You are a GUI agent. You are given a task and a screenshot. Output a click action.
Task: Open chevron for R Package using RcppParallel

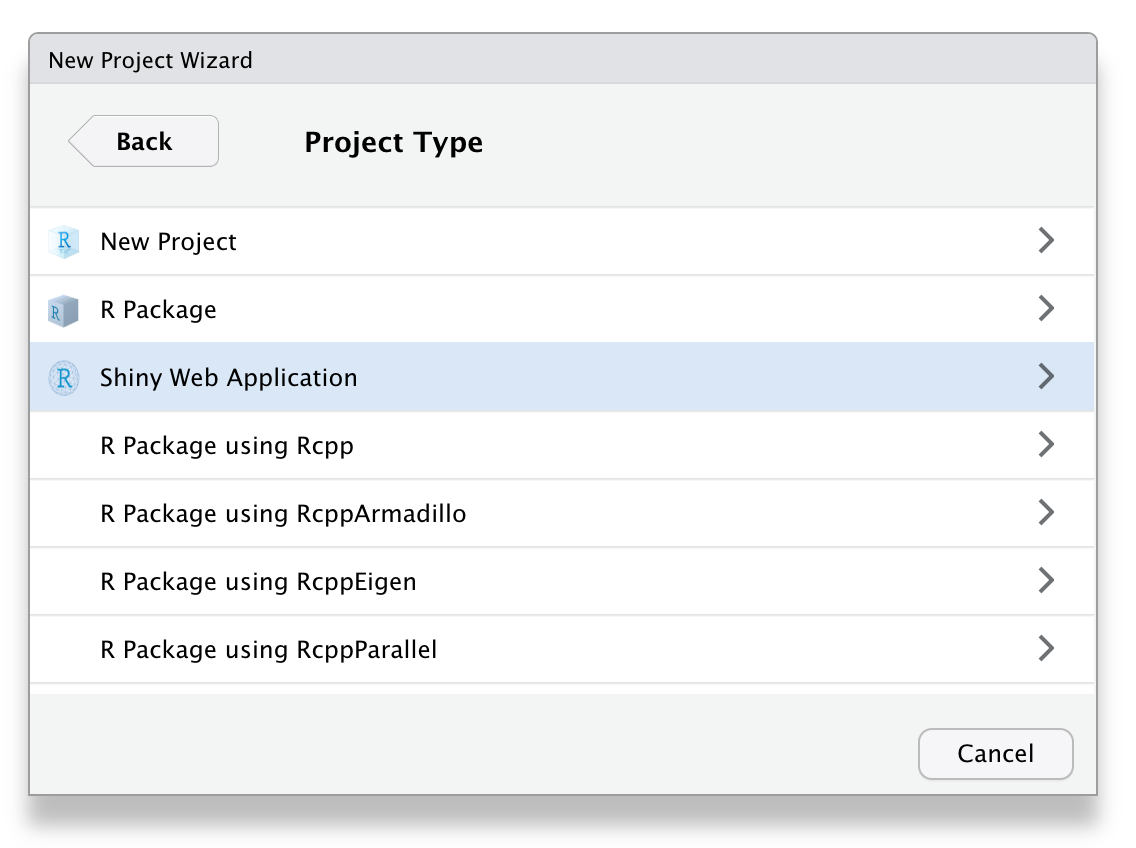[x=1046, y=649]
